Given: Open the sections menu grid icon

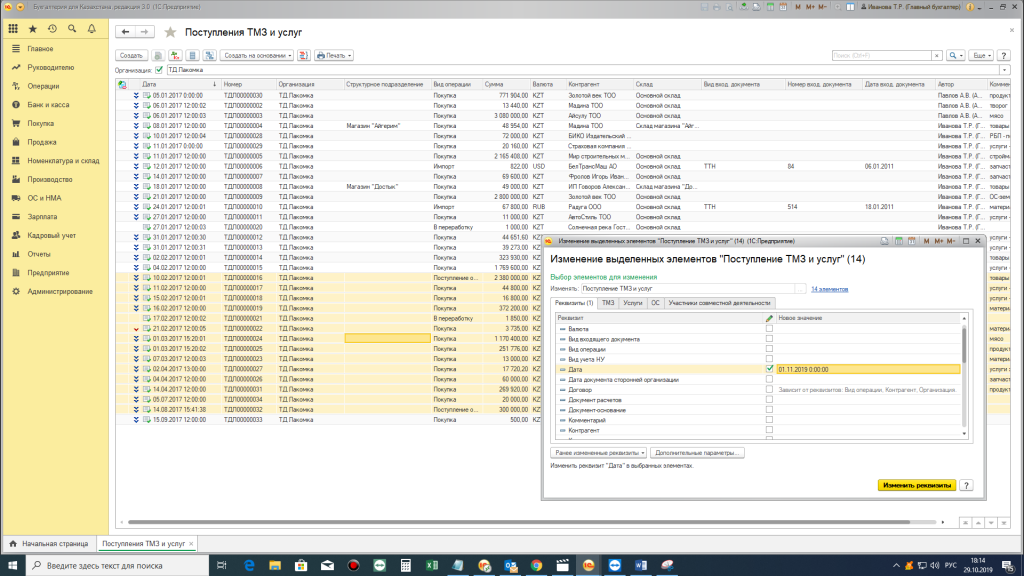Looking at the screenshot, I should [13, 29].
